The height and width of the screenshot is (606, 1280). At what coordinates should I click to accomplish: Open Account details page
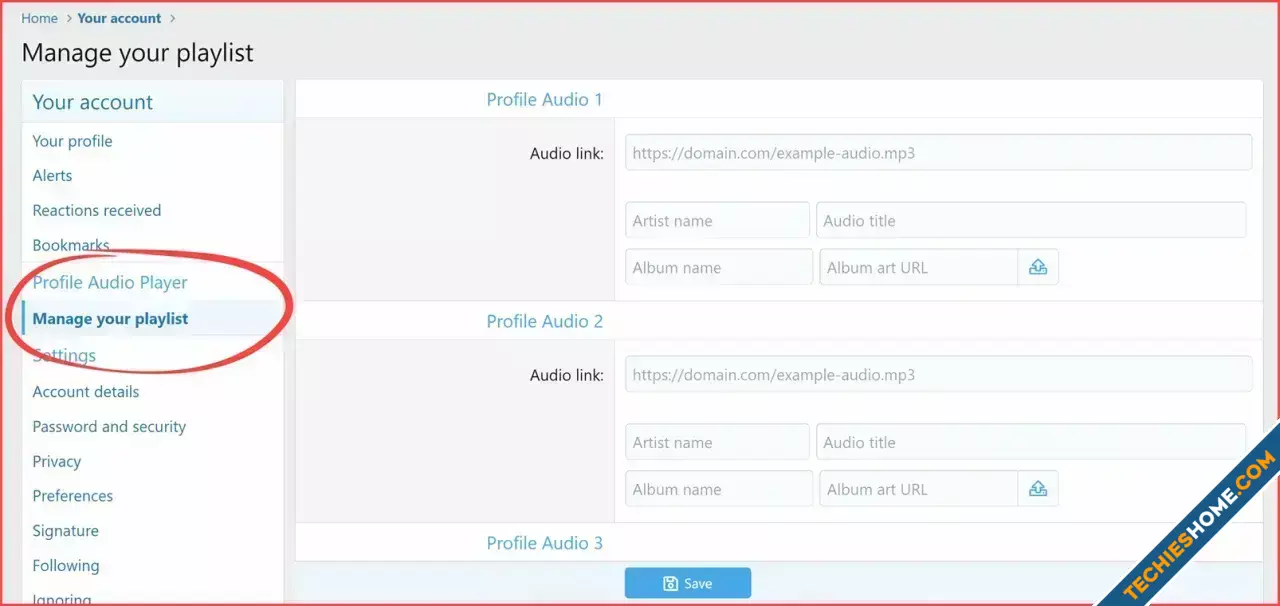[86, 392]
